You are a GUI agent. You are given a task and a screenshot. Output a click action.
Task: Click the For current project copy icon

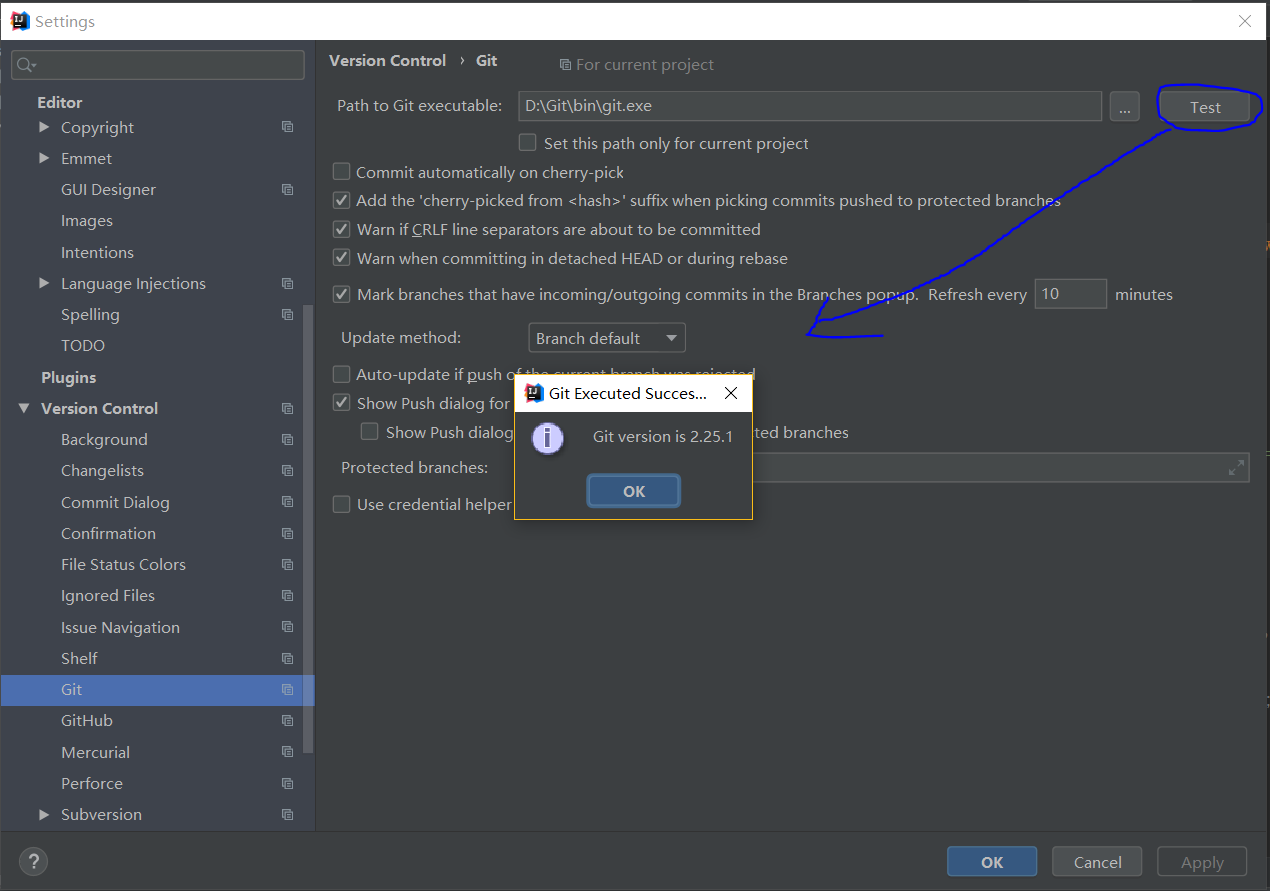pos(565,65)
